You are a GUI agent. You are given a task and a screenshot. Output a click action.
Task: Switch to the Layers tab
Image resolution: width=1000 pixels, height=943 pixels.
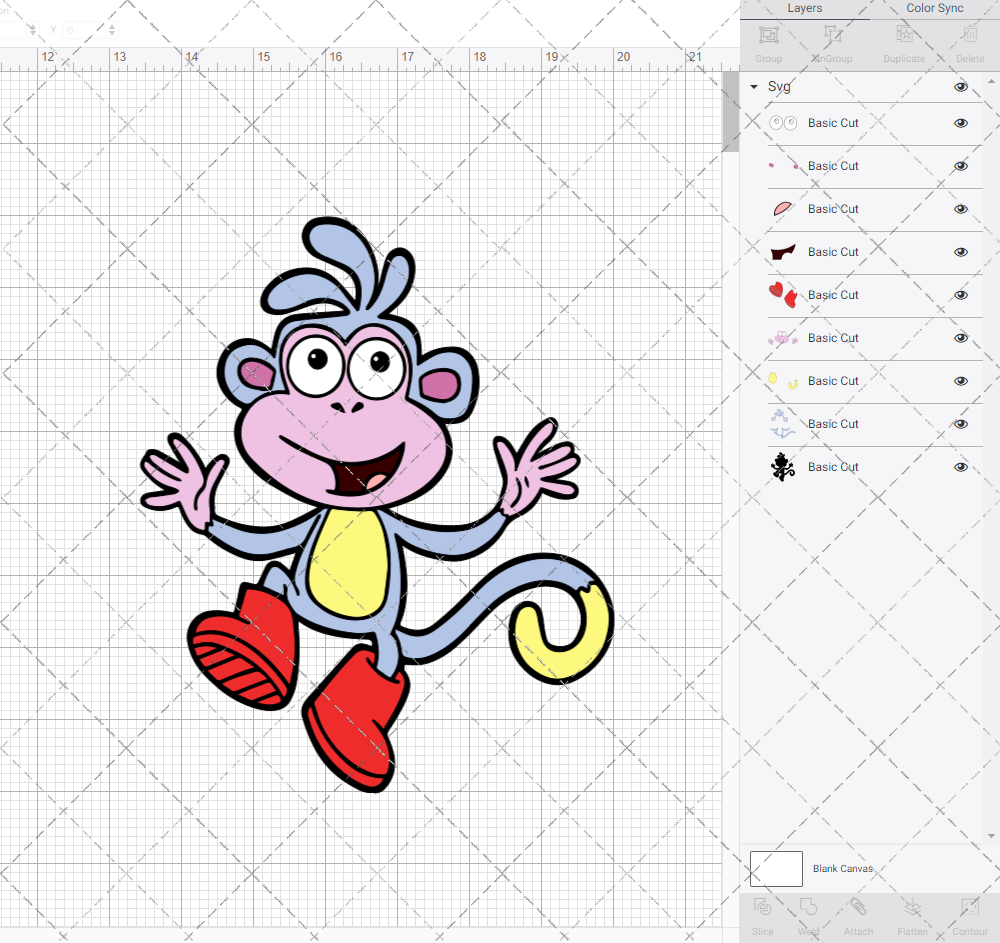click(x=804, y=8)
